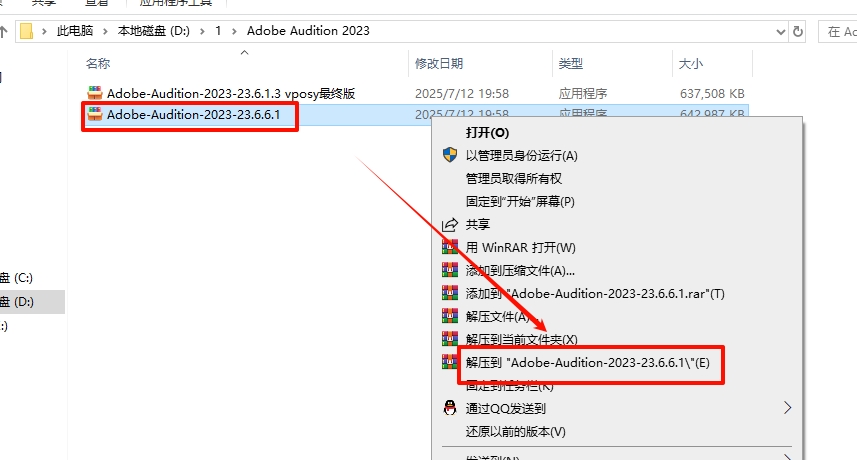Click WinRAR icon next to 添加到压缩文件
This screenshot has height=460, width=857.
pyautogui.click(x=450, y=270)
